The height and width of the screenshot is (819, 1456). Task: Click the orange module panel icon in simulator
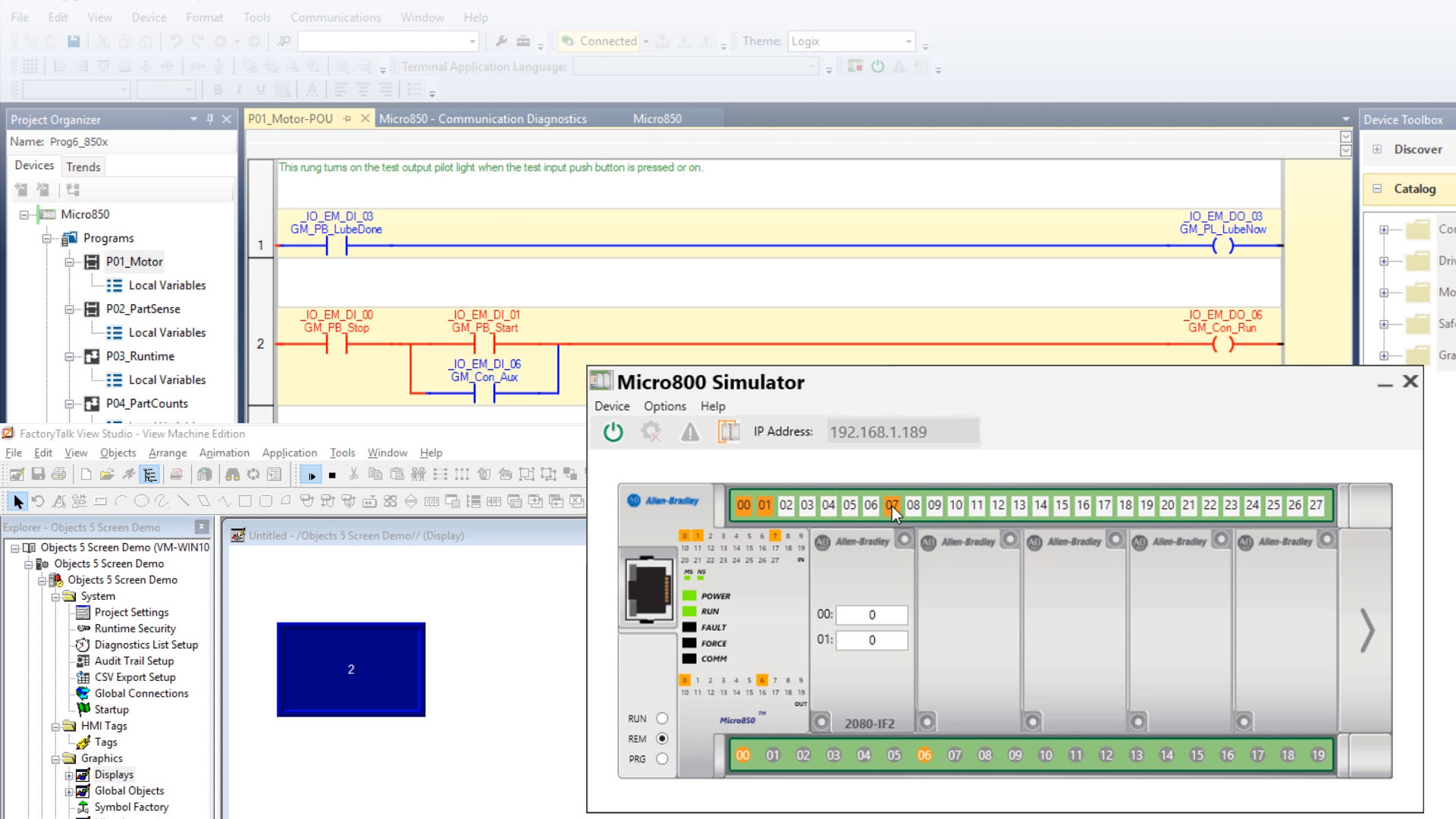[729, 432]
